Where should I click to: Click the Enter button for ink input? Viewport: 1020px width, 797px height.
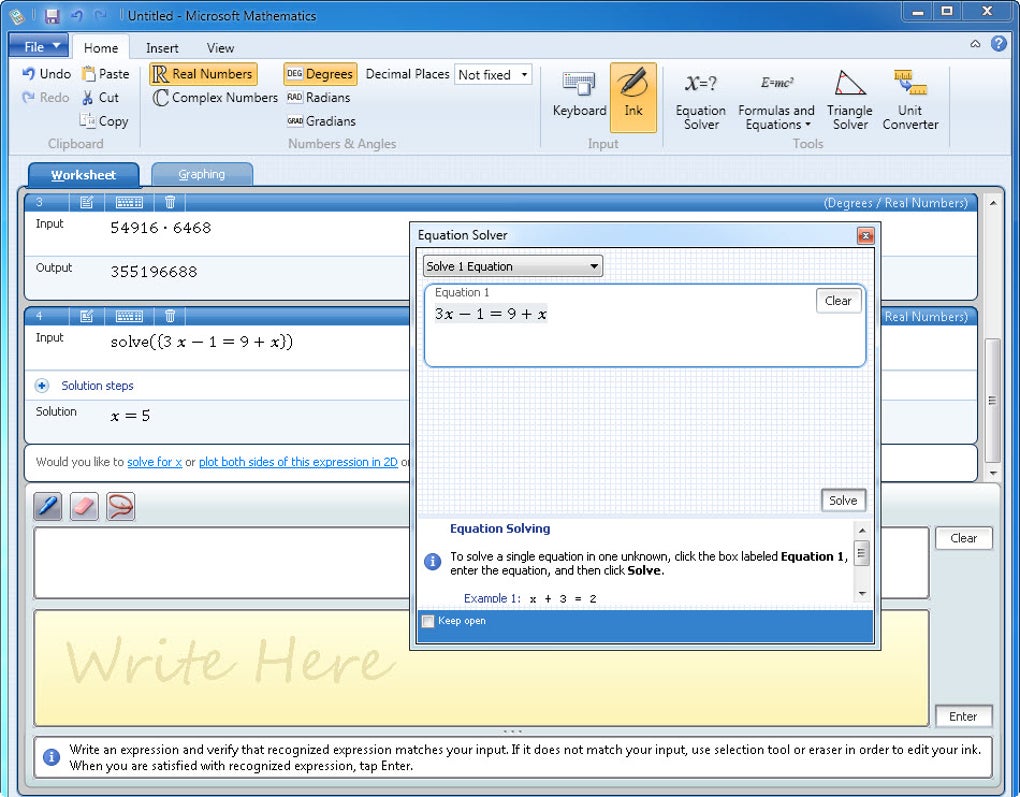click(x=963, y=716)
